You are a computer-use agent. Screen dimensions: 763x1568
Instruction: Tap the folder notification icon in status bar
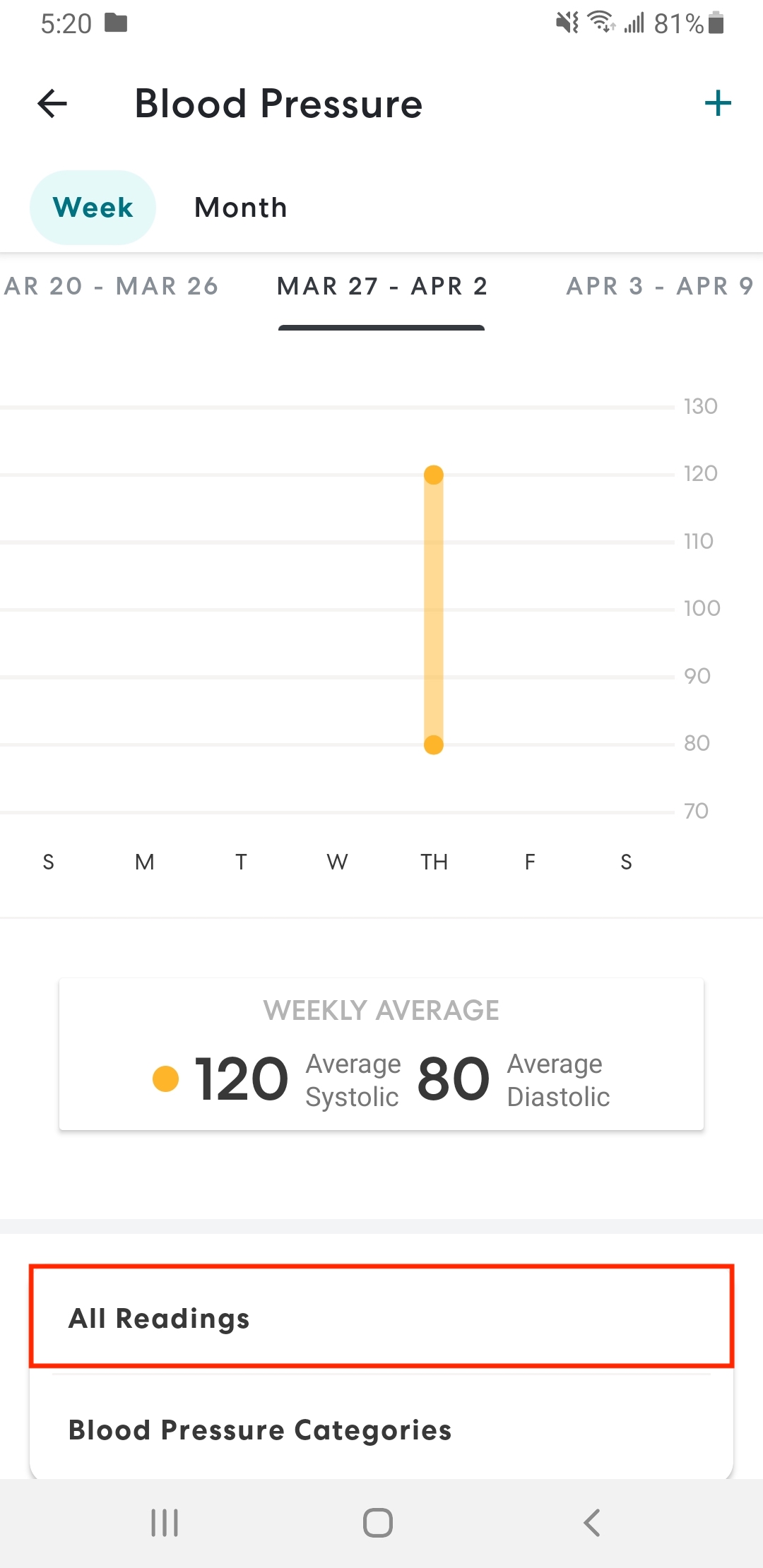click(116, 23)
